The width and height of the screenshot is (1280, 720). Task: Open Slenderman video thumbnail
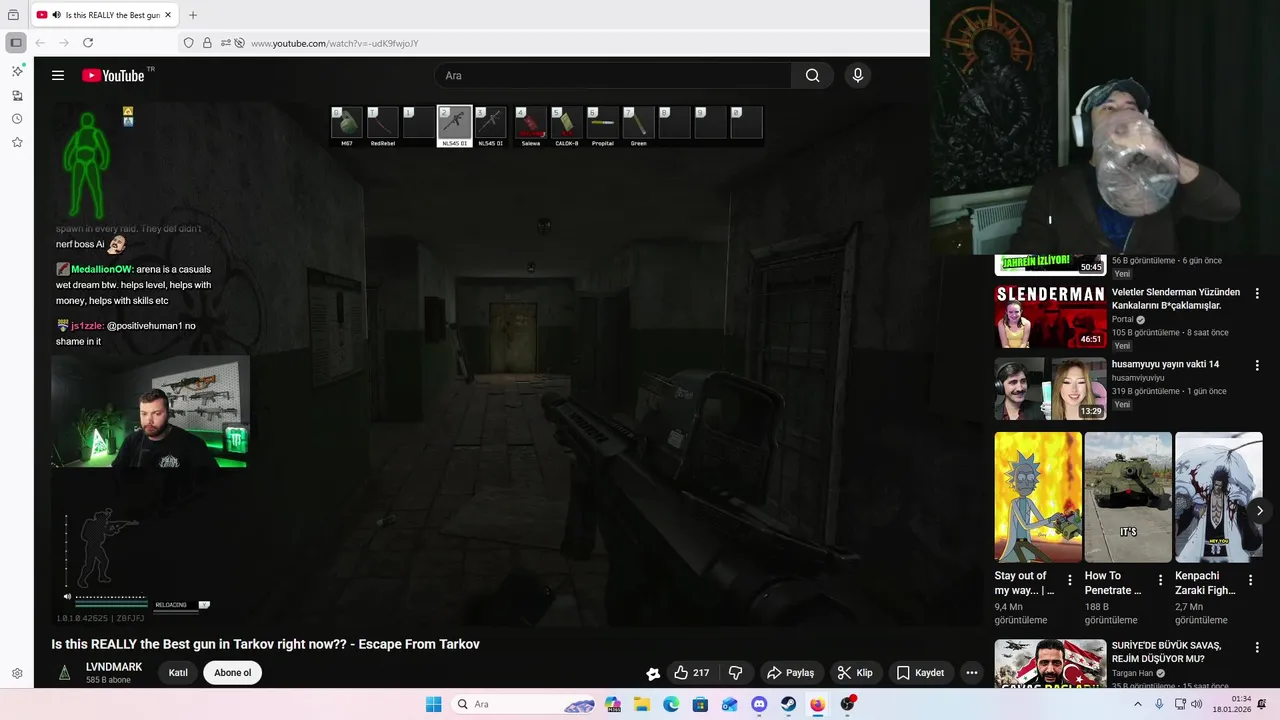pyautogui.click(x=1050, y=316)
